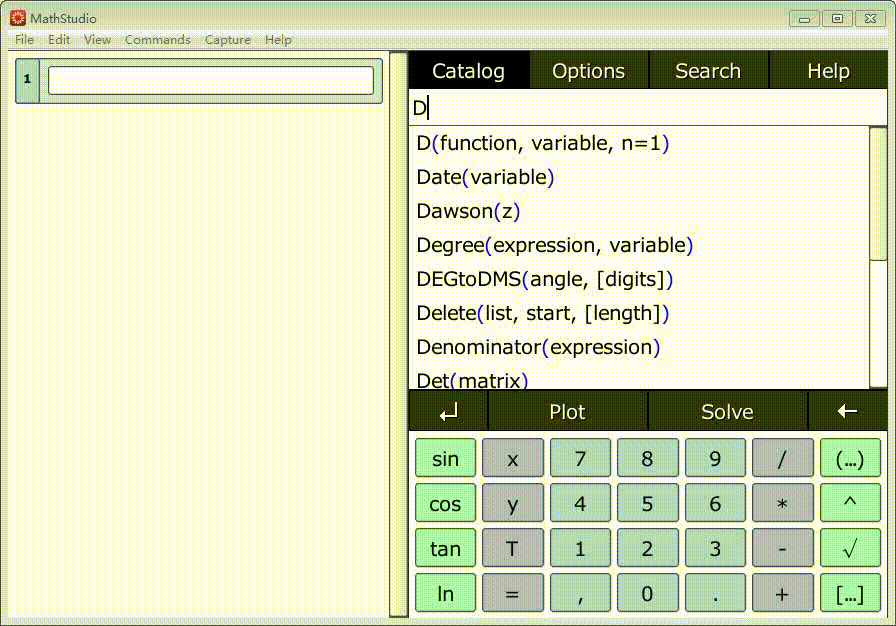Open the Help menu in menu bar
The image size is (896, 626).
tap(278, 39)
